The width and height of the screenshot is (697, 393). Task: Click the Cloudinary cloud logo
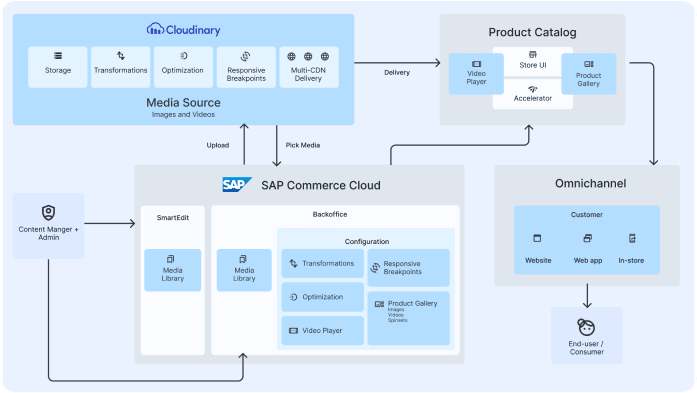tap(155, 29)
